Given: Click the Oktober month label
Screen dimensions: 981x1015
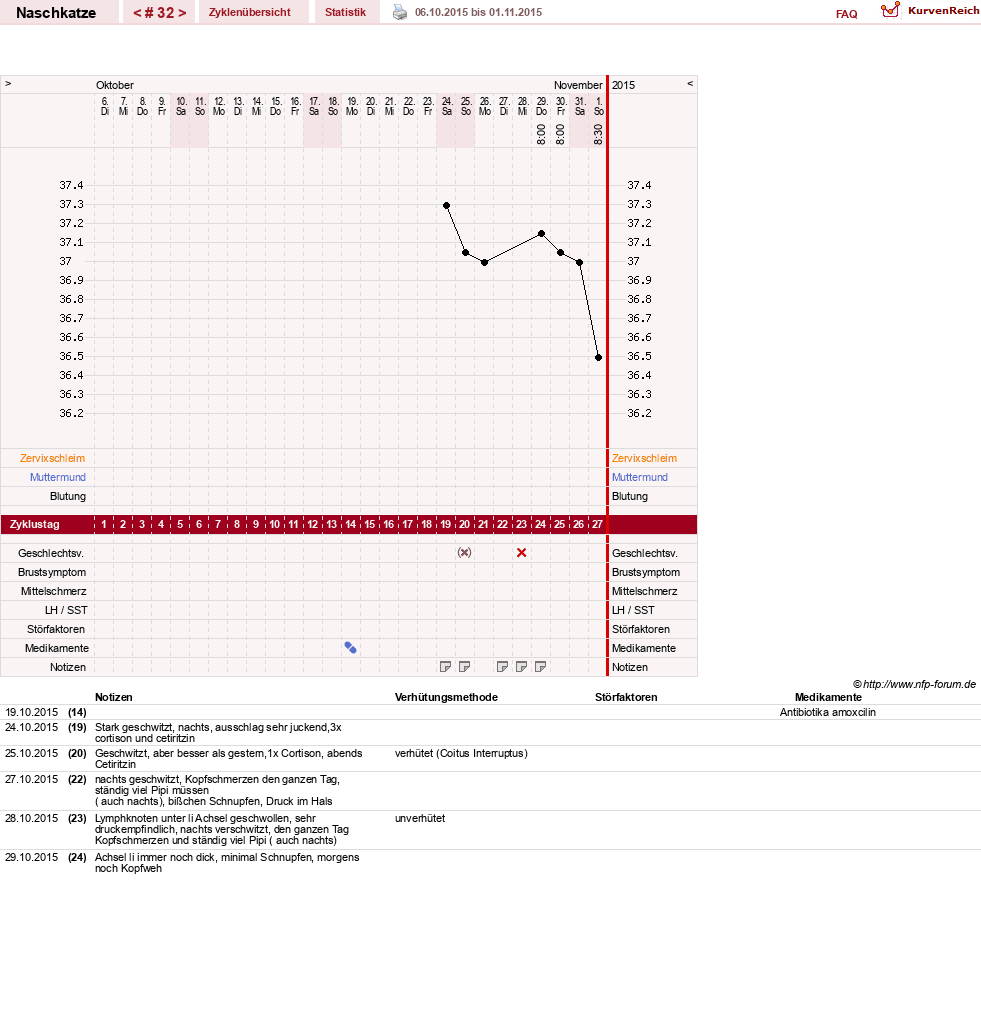Looking at the screenshot, I should point(115,85).
